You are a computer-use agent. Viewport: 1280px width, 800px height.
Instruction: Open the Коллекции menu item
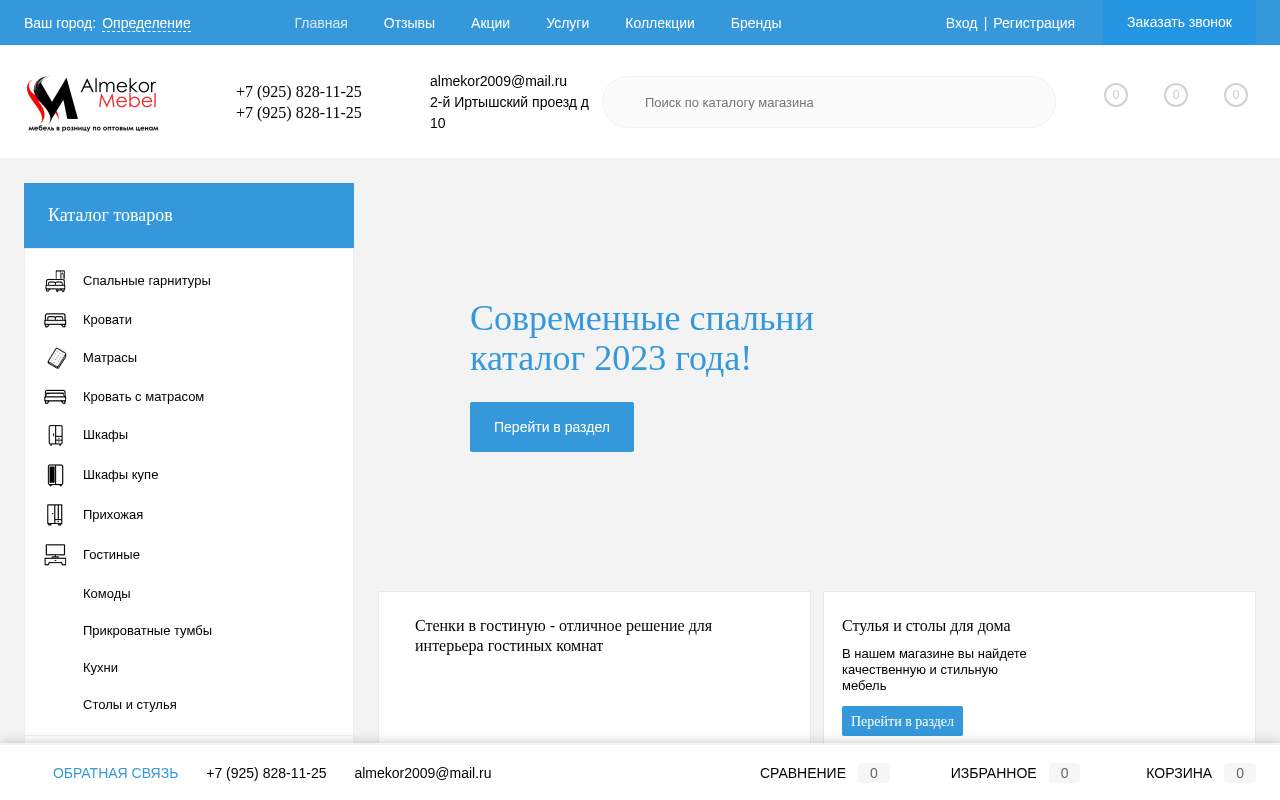coord(660,23)
